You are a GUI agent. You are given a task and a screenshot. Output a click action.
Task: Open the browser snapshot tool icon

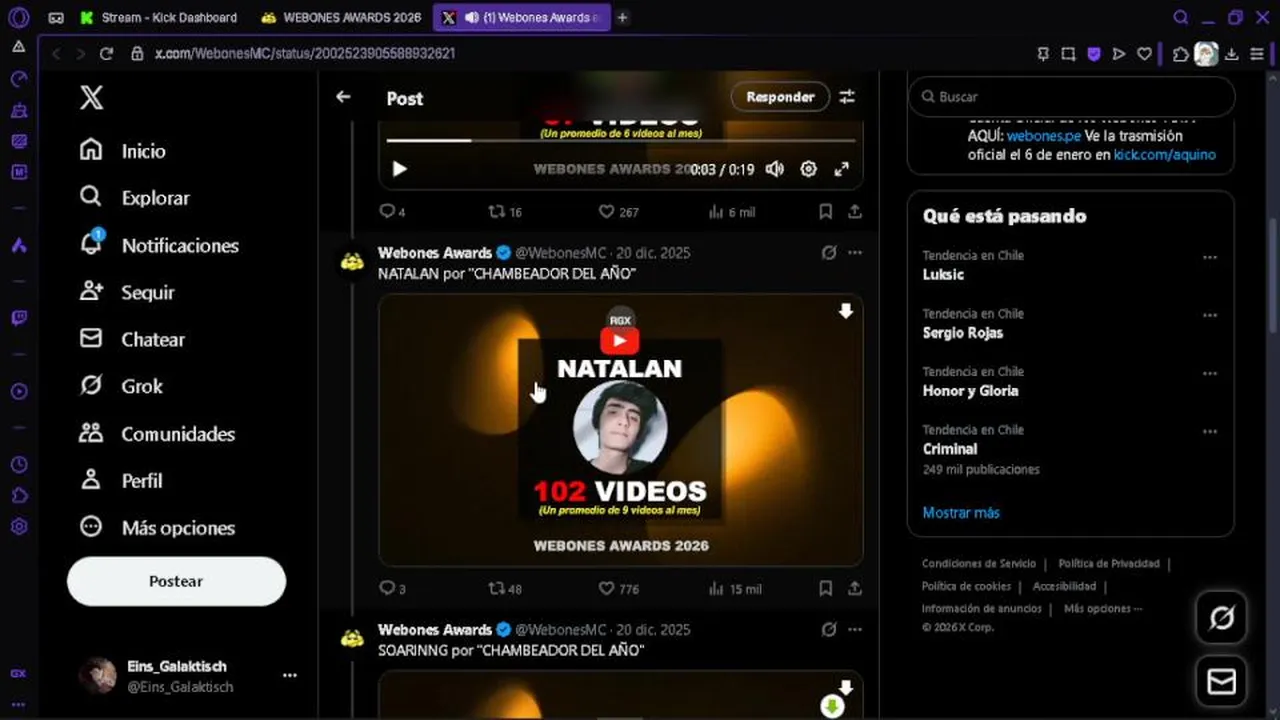click(x=1068, y=54)
